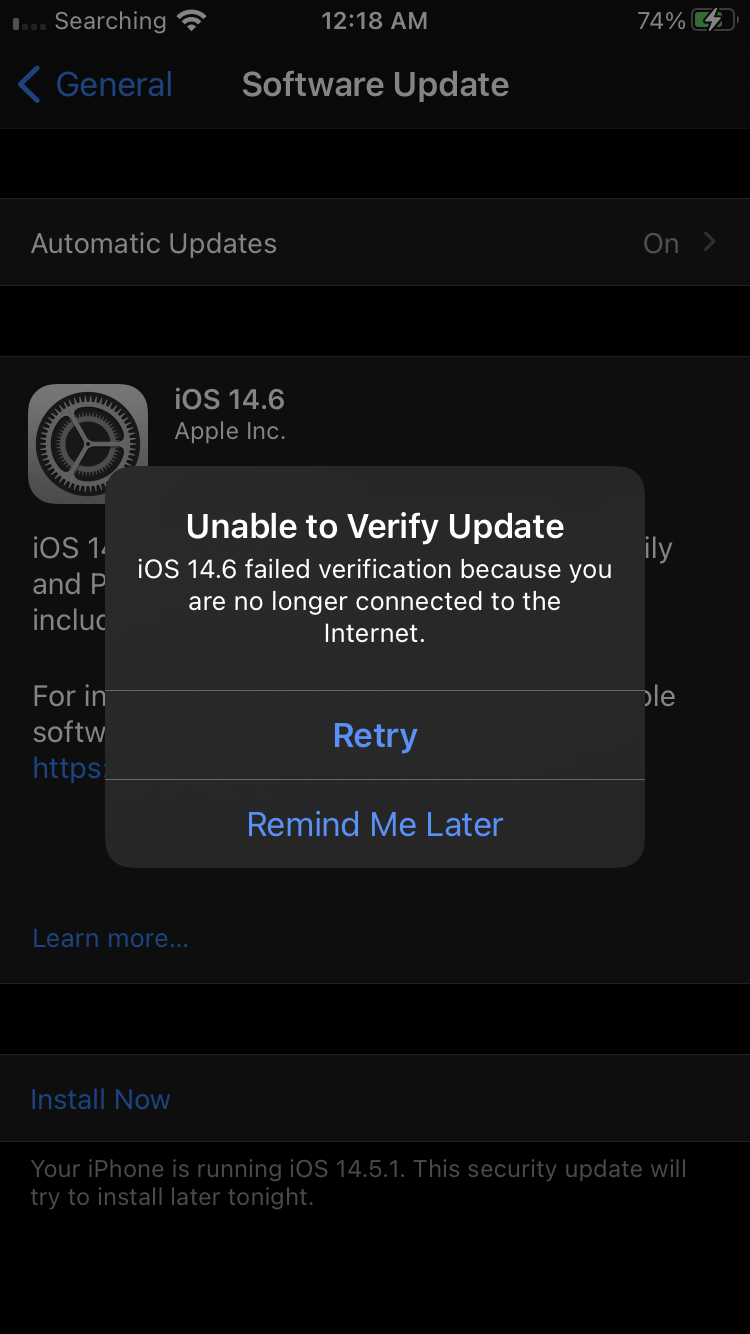Viewport: 750px width, 1334px height.
Task: Tap the iOS 14.6 gear update icon
Action: pyautogui.click(x=88, y=443)
